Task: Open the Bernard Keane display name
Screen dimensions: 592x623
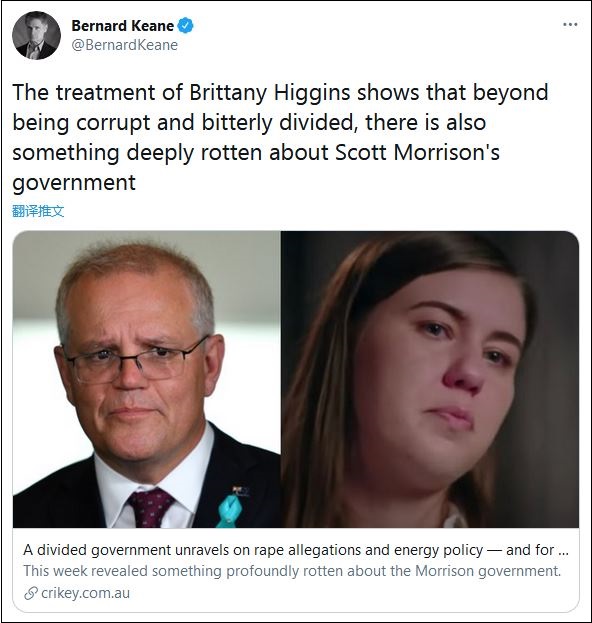Action: 123,26
